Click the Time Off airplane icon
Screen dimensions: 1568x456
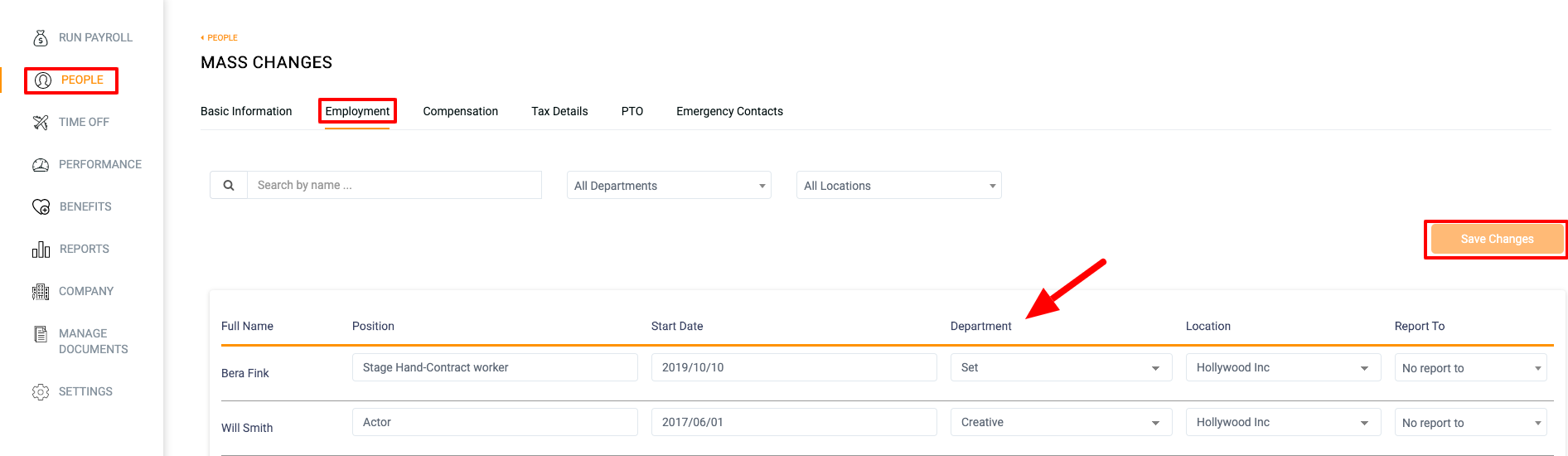41,123
